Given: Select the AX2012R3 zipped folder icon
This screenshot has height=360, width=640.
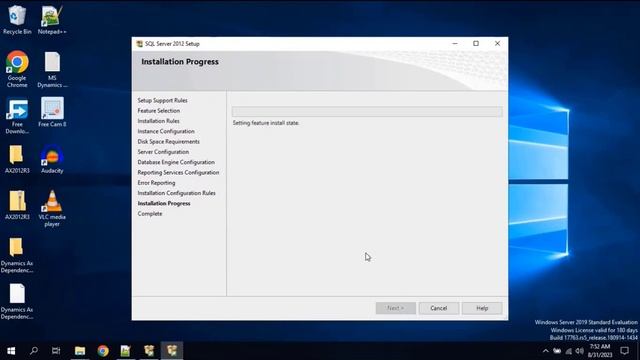Looking at the screenshot, I should tap(17, 205).
